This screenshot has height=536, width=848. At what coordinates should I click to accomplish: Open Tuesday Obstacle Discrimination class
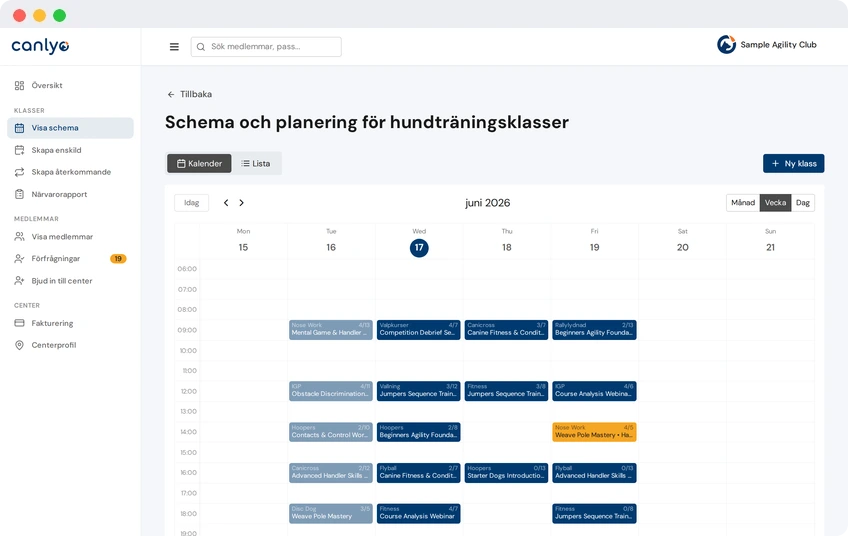pos(331,391)
